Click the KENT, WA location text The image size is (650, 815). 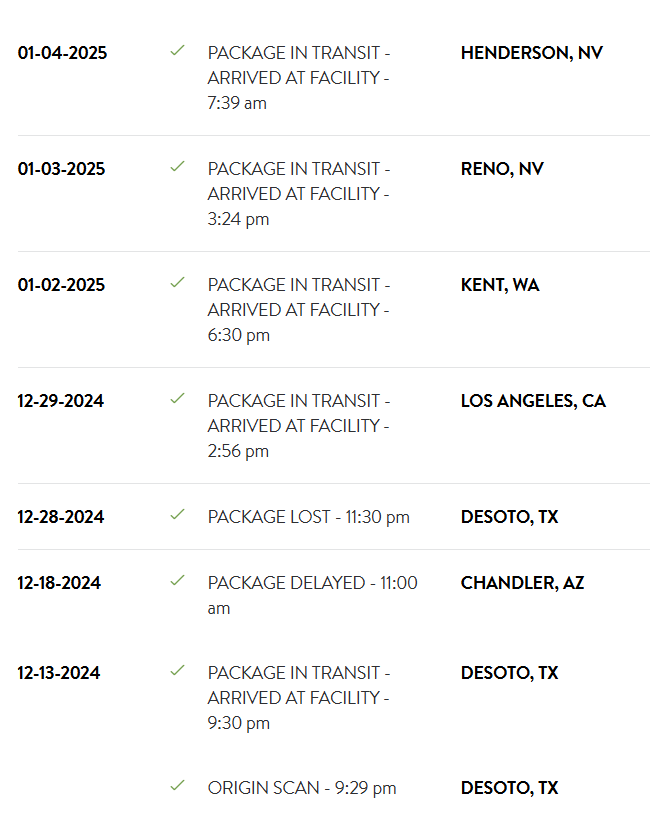click(500, 285)
